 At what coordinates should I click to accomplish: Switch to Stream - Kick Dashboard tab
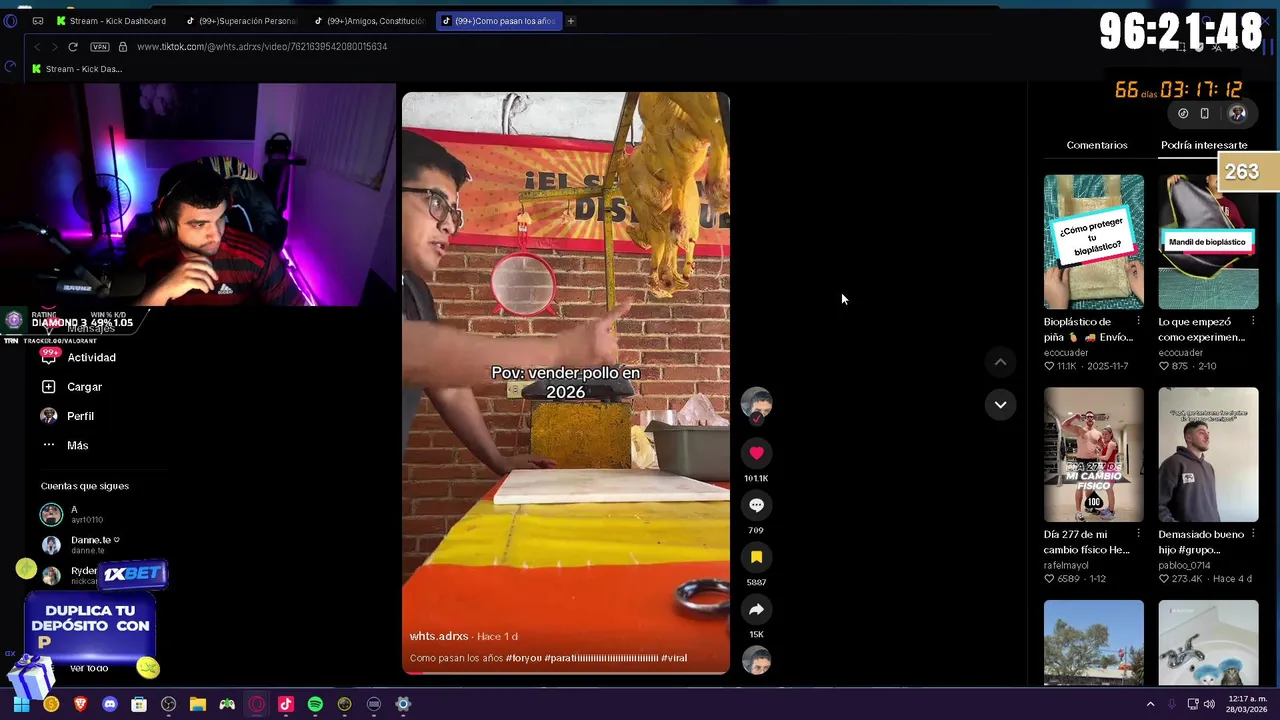coord(112,20)
